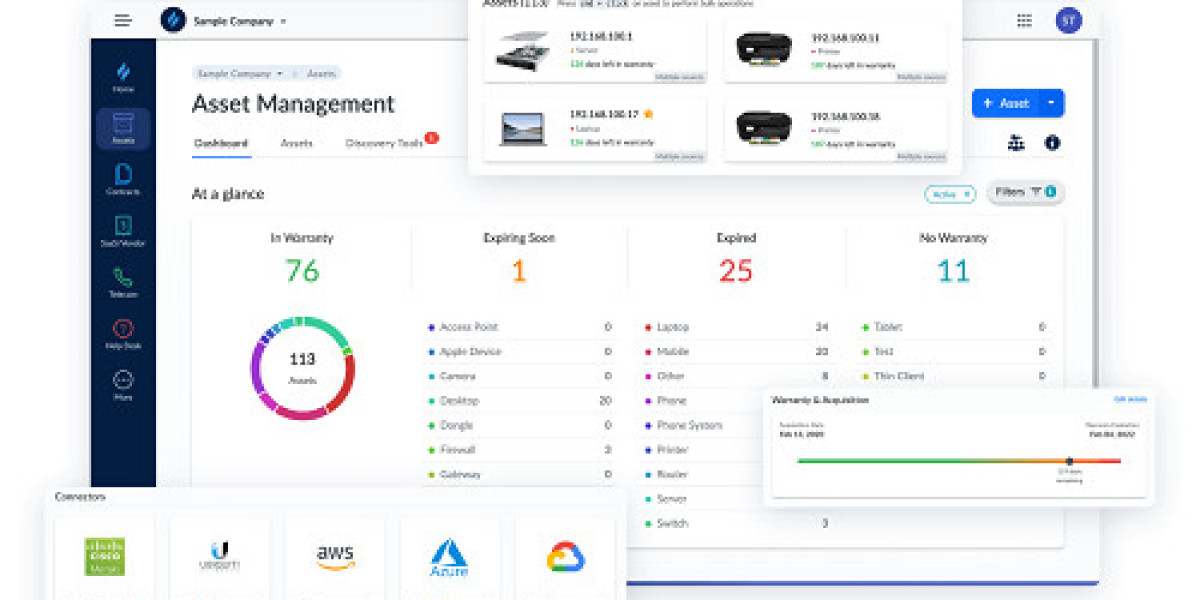Click the warranty timeline marker dot

[1069, 461]
